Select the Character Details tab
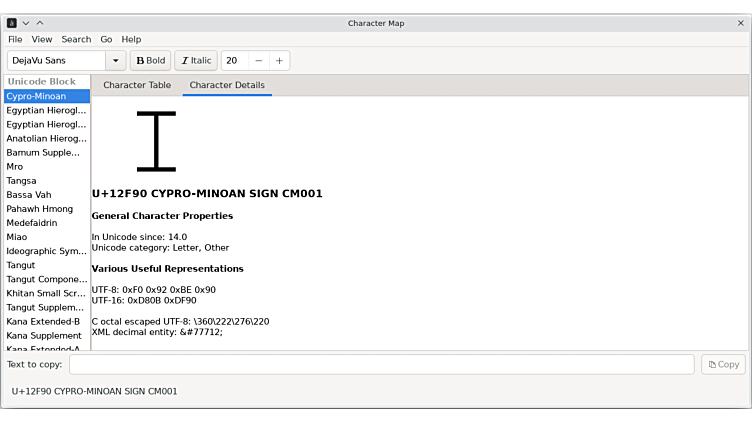Screen dimensions: 752x423 (x=227, y=85)
